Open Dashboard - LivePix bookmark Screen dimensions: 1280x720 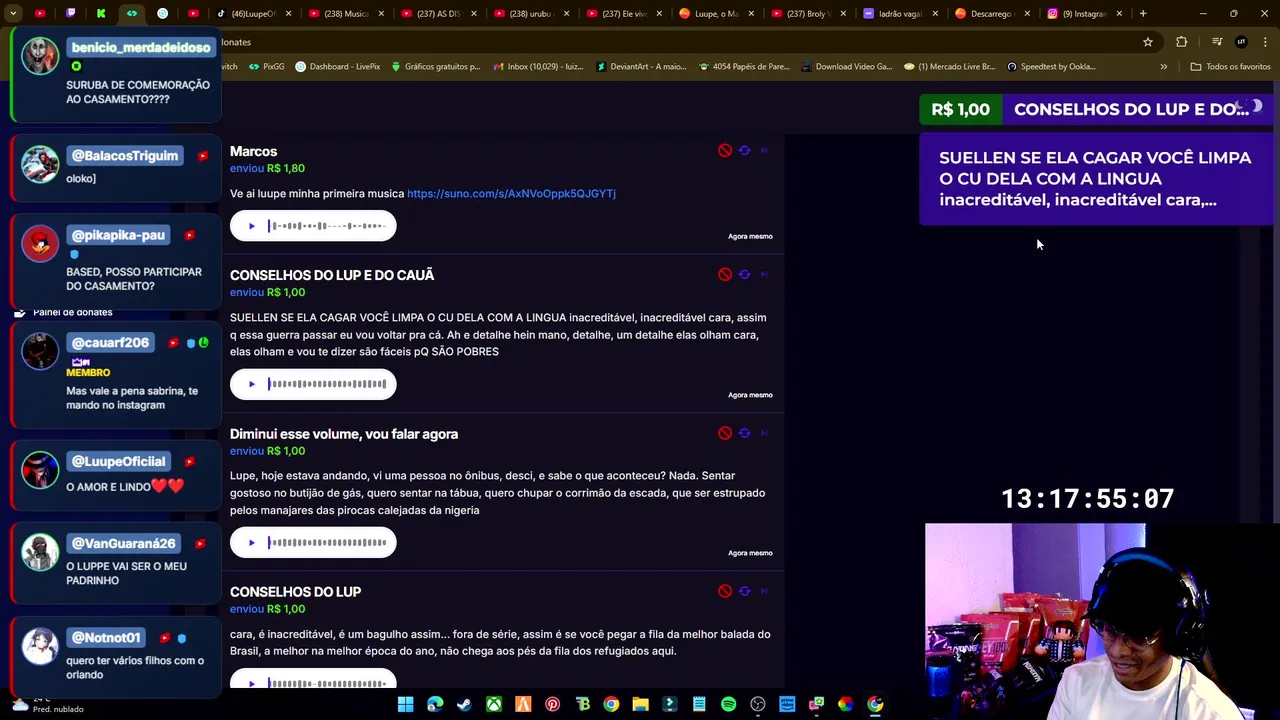[x=337, y=67]
